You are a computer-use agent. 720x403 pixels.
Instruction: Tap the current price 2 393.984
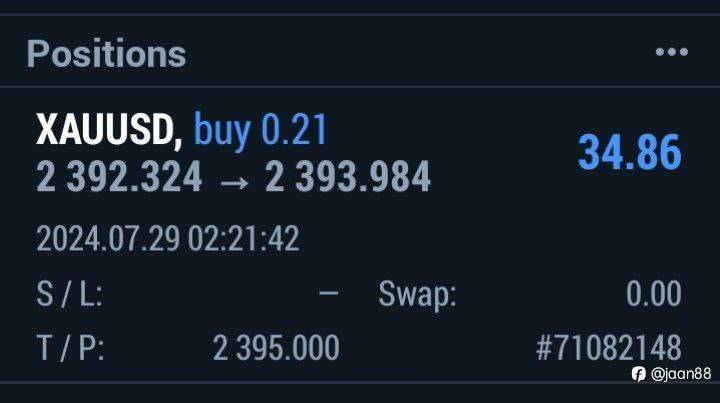(348, 178)
